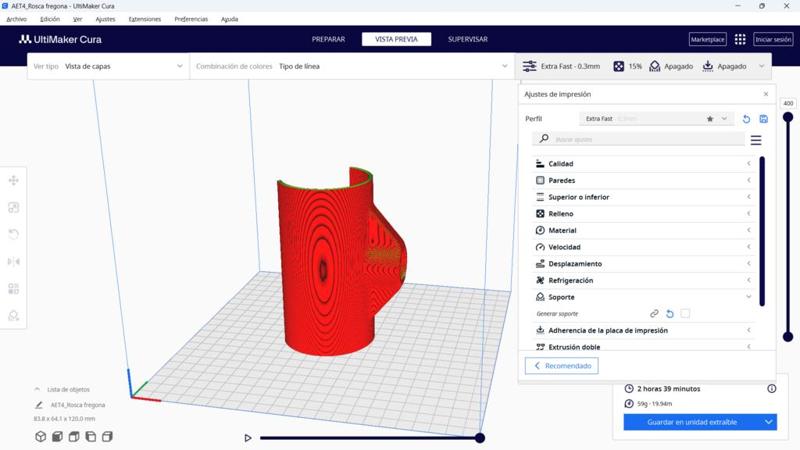Go back to Recomendado settings
This screenshot has width=800, height=450.
click(x=562, y=366)
